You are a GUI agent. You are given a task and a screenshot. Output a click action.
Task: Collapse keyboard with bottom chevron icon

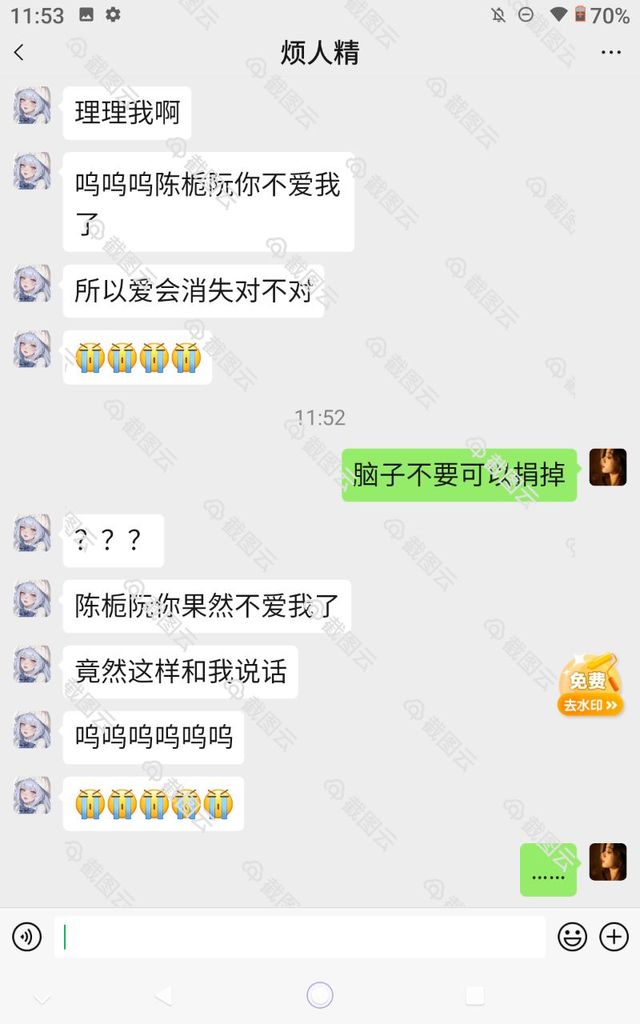point(42,999)
